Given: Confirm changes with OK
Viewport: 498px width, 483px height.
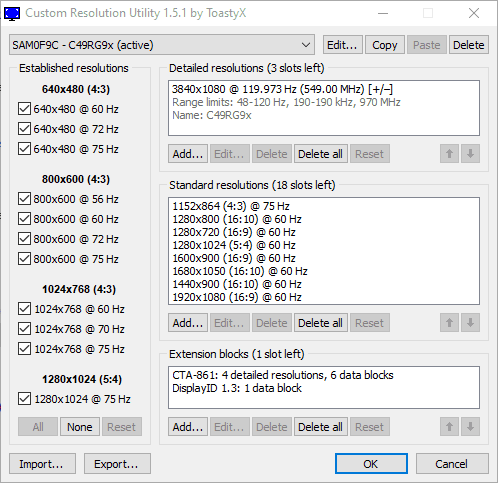Looking at the screenshot, I should 371,464.
